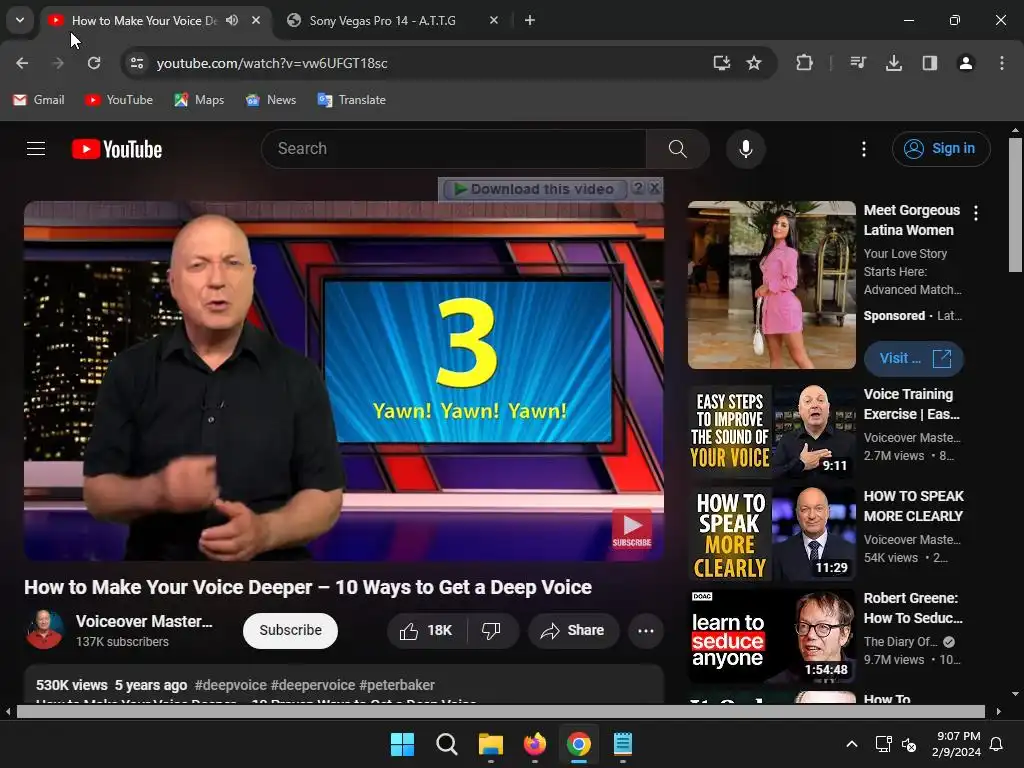1024x768 pixels.
Task: Open Chrome three-dot menu
Action: click(1002, 63)
